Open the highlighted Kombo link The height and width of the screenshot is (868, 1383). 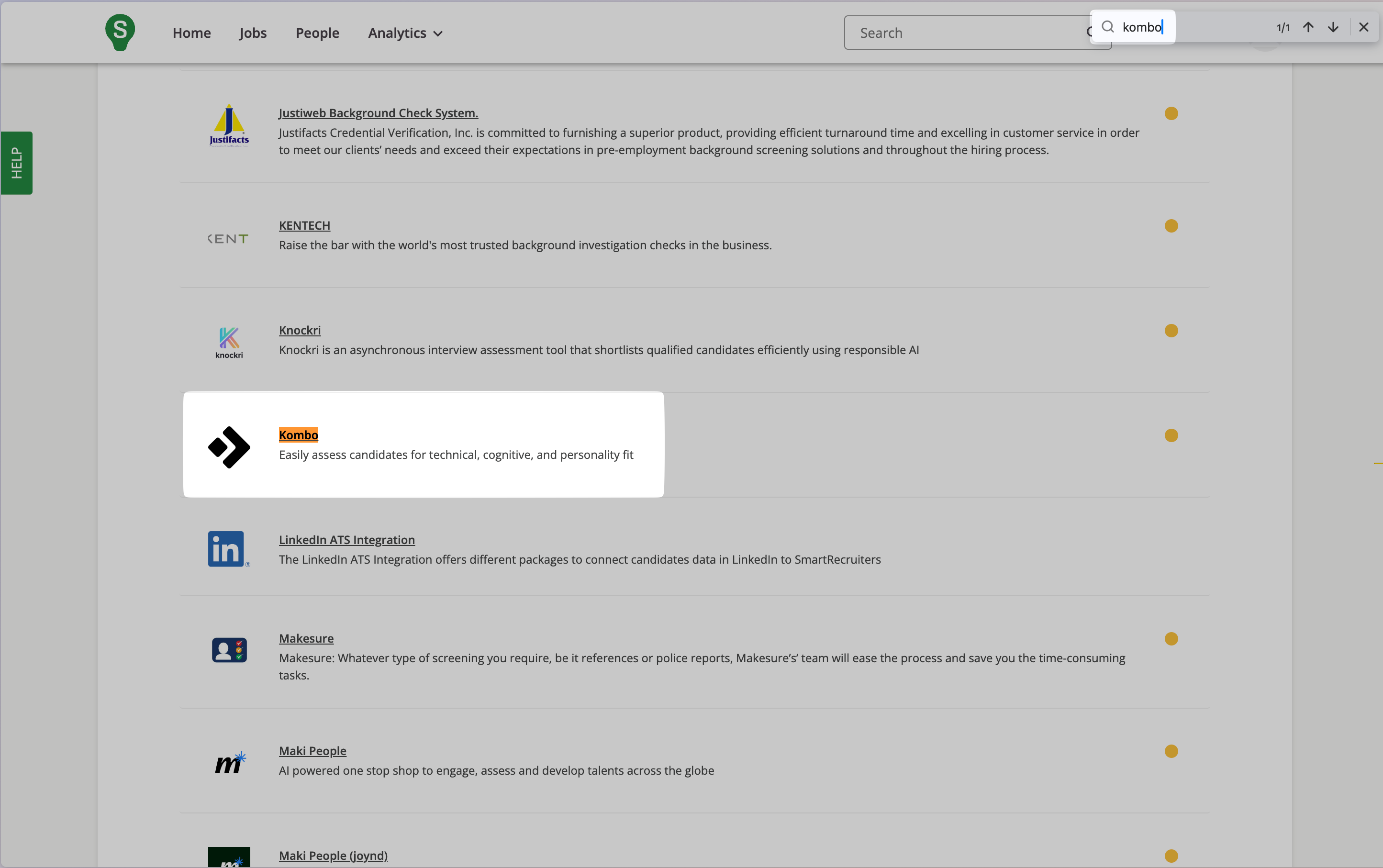click(298, 434)
